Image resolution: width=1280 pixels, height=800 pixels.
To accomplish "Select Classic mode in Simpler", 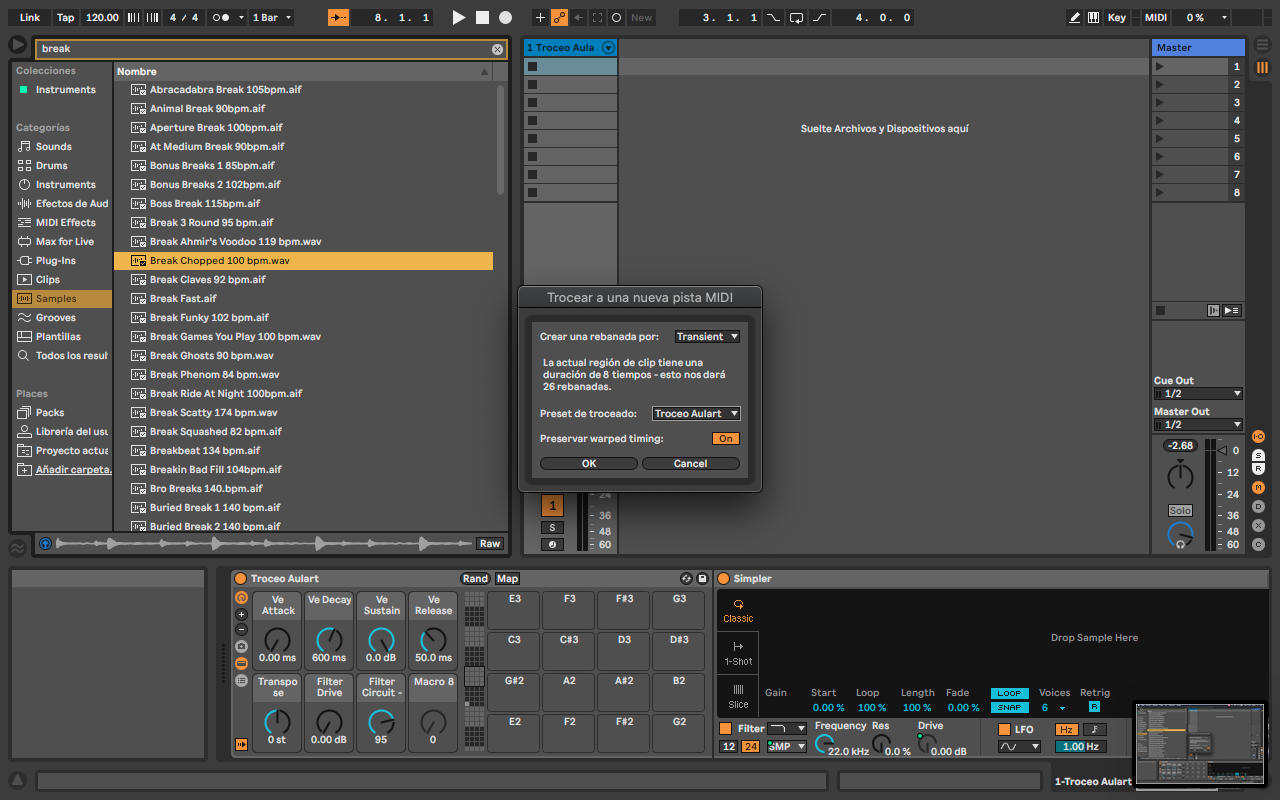I will click(738, 610).
